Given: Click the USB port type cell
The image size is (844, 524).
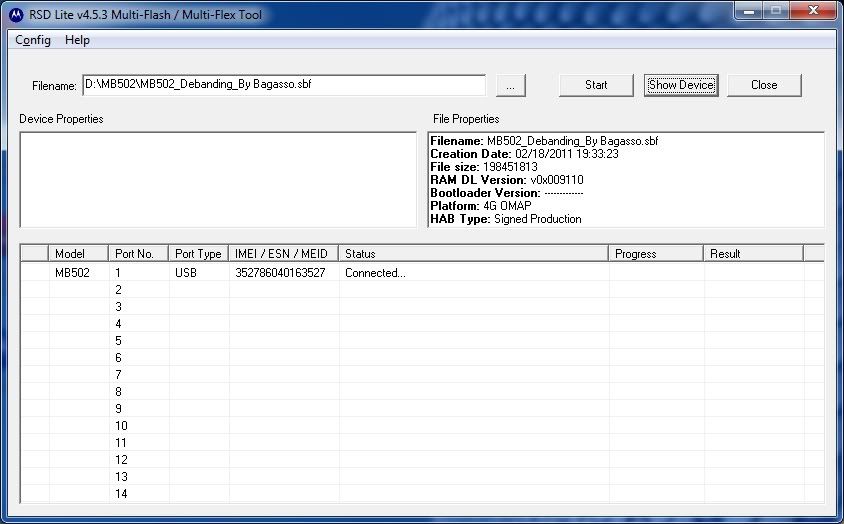Looking at the screenshot, I should point(186,273).
